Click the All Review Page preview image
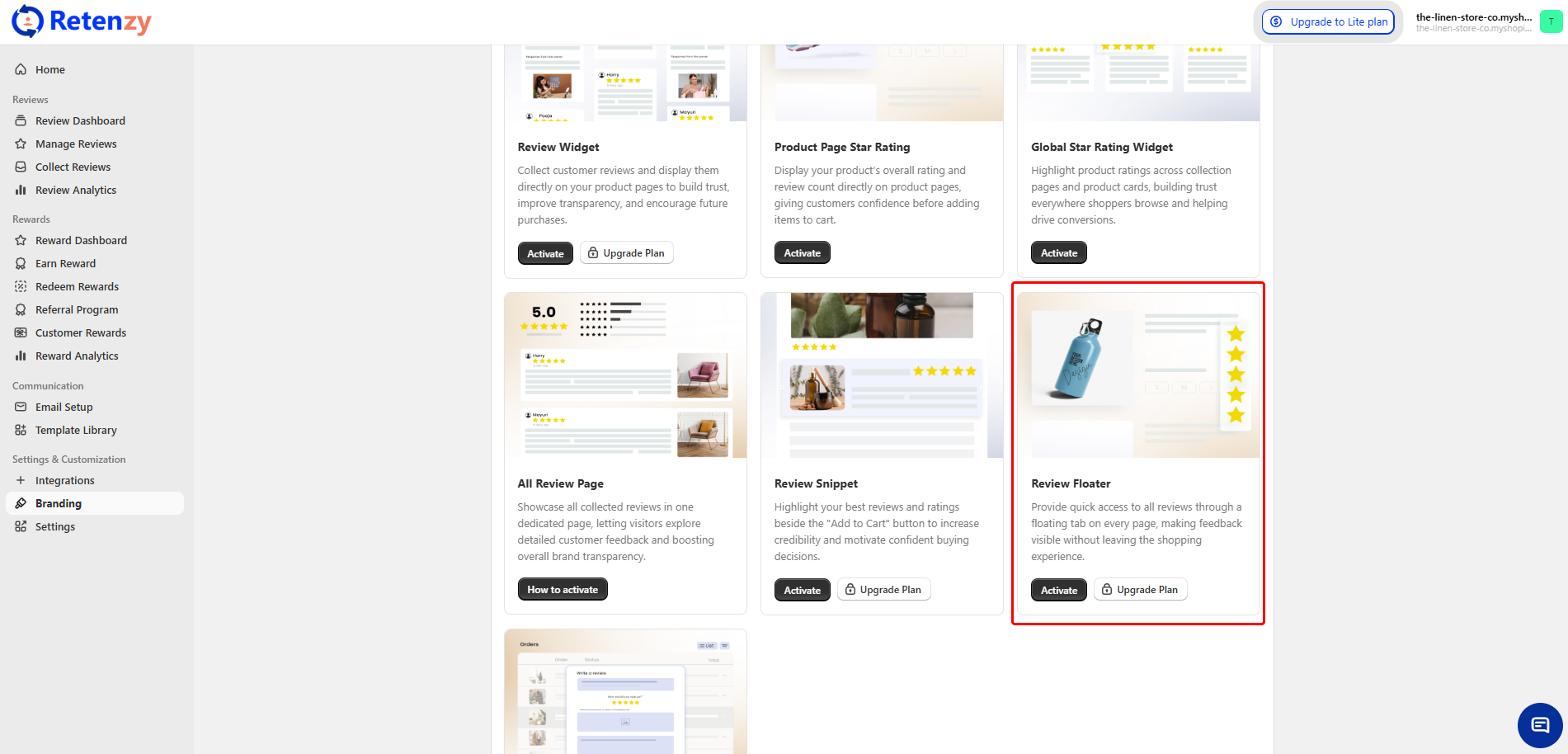Screen dimensions: 1568x754 (x=625, y=375)
